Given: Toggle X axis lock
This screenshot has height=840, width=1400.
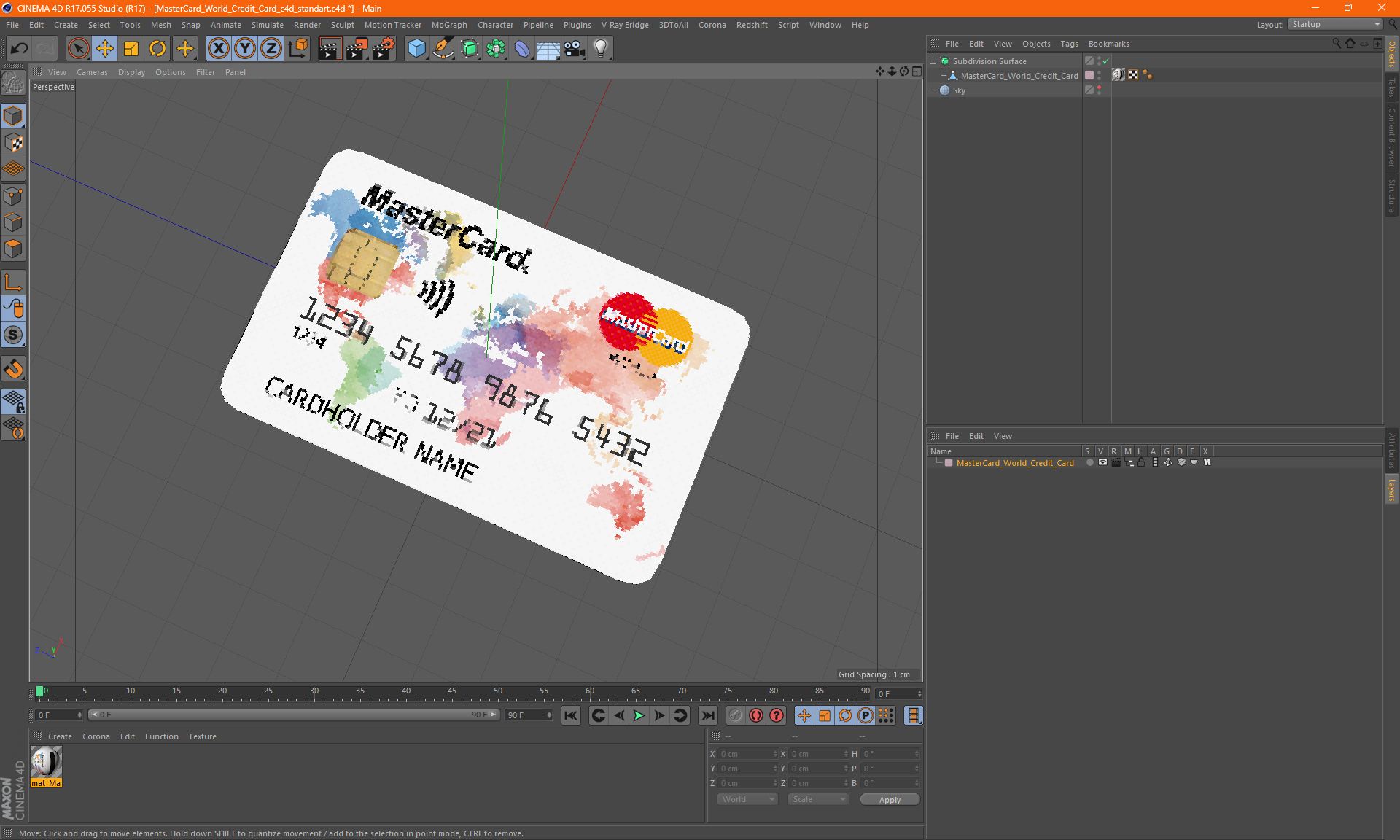Looking at the screenshot, I should click(218, 49).
